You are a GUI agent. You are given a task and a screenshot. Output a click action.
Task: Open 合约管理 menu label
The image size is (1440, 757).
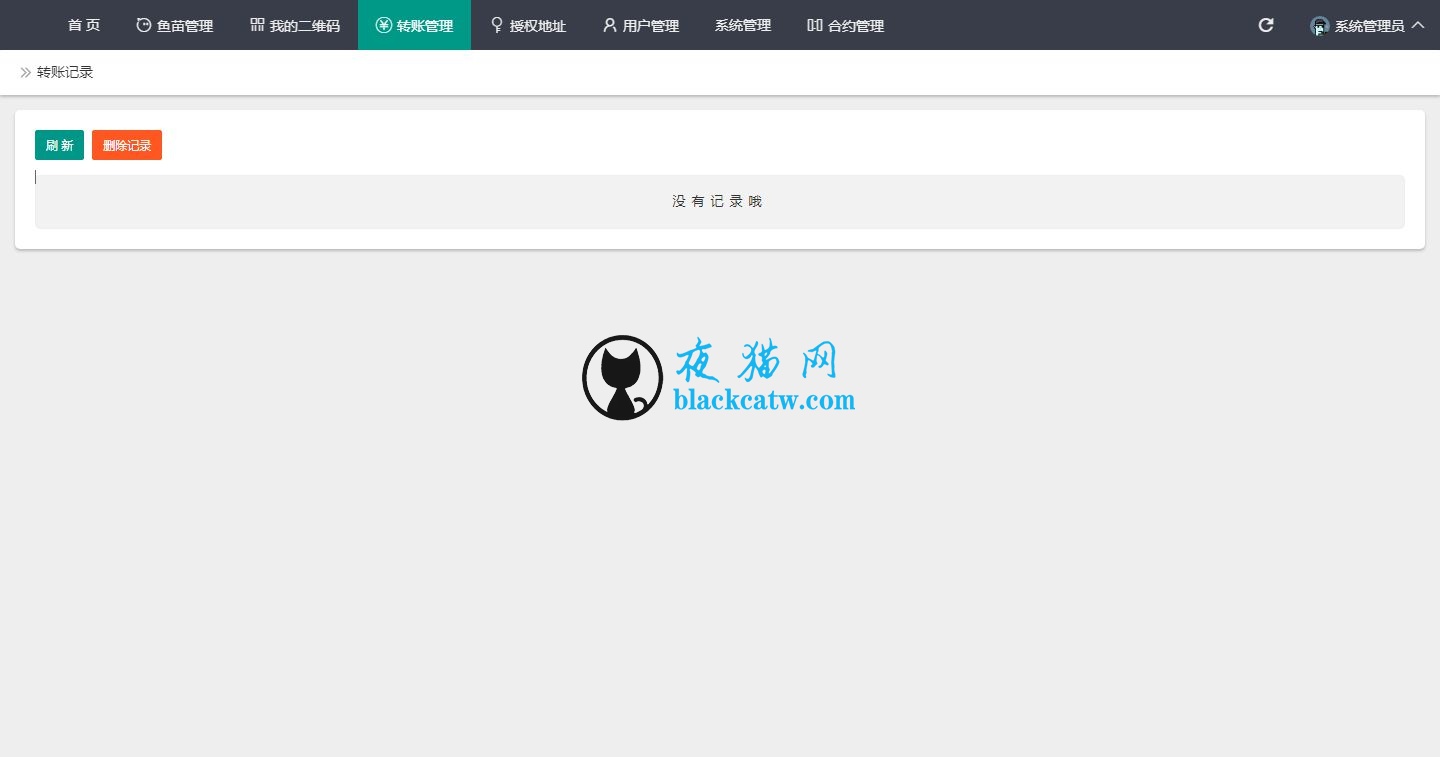click(x=856, y=26)
